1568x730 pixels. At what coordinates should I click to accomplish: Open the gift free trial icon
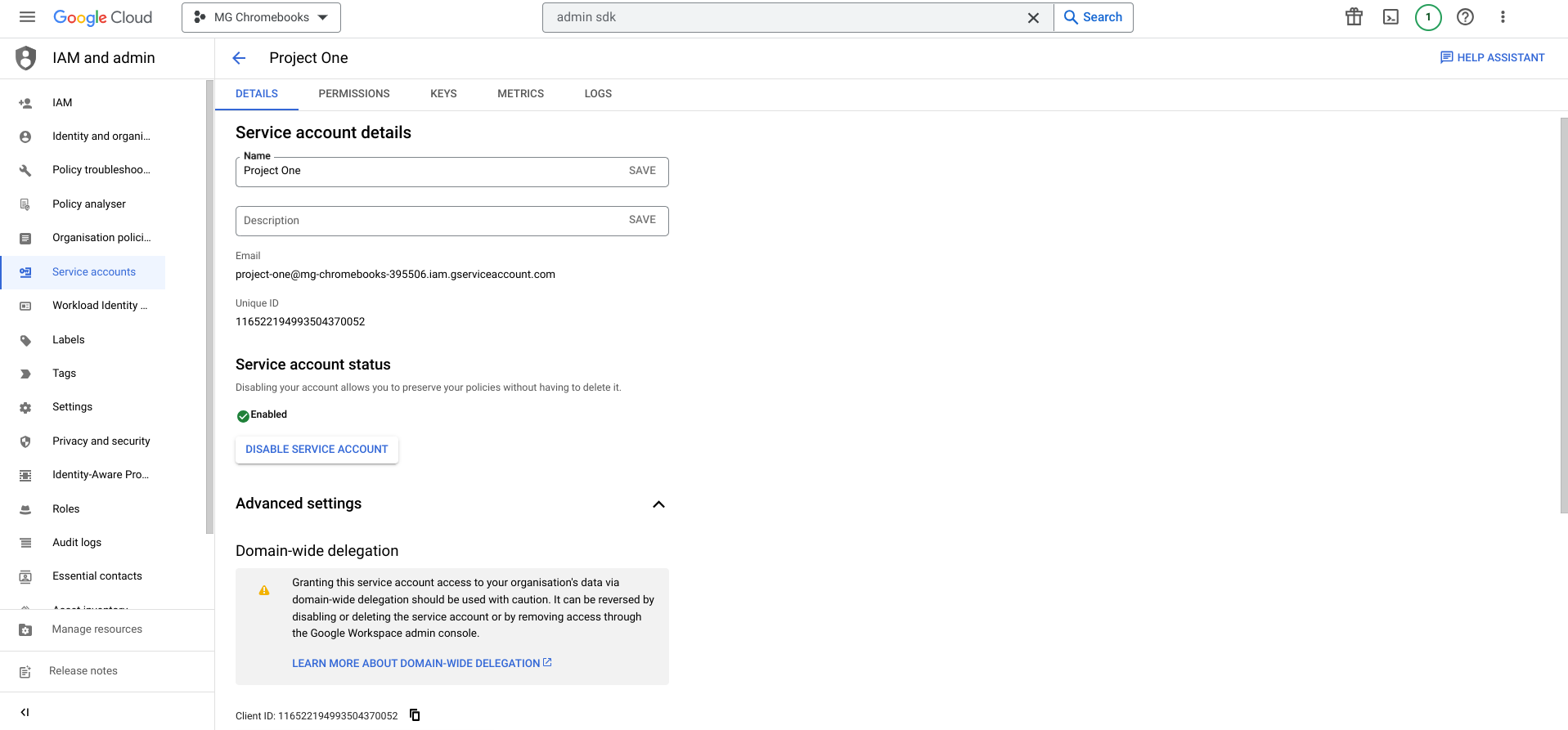1355,17
